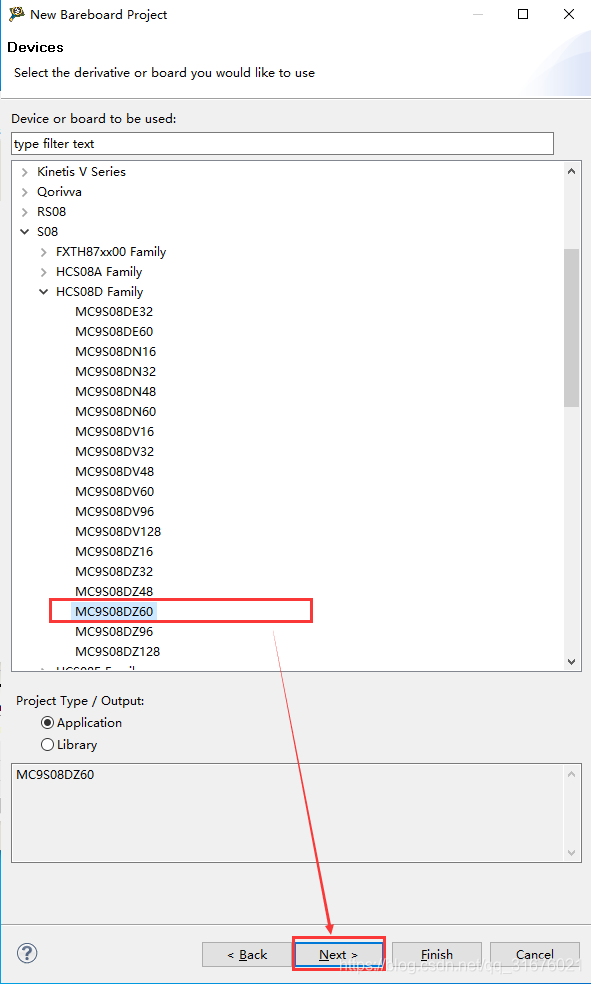Image resolution: width=591 pixels, height=984 pixels.
Task: Collapse the S08 tree node
Action: click(x=24, y=232)
